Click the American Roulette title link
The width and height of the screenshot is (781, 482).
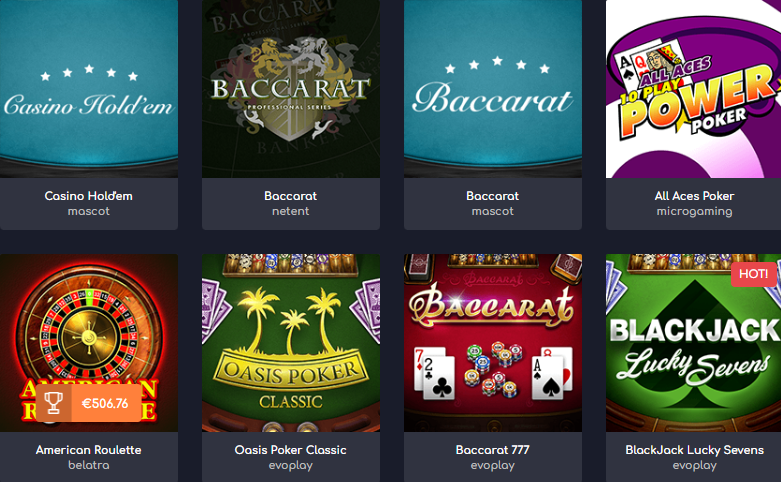tap(89, 450)
